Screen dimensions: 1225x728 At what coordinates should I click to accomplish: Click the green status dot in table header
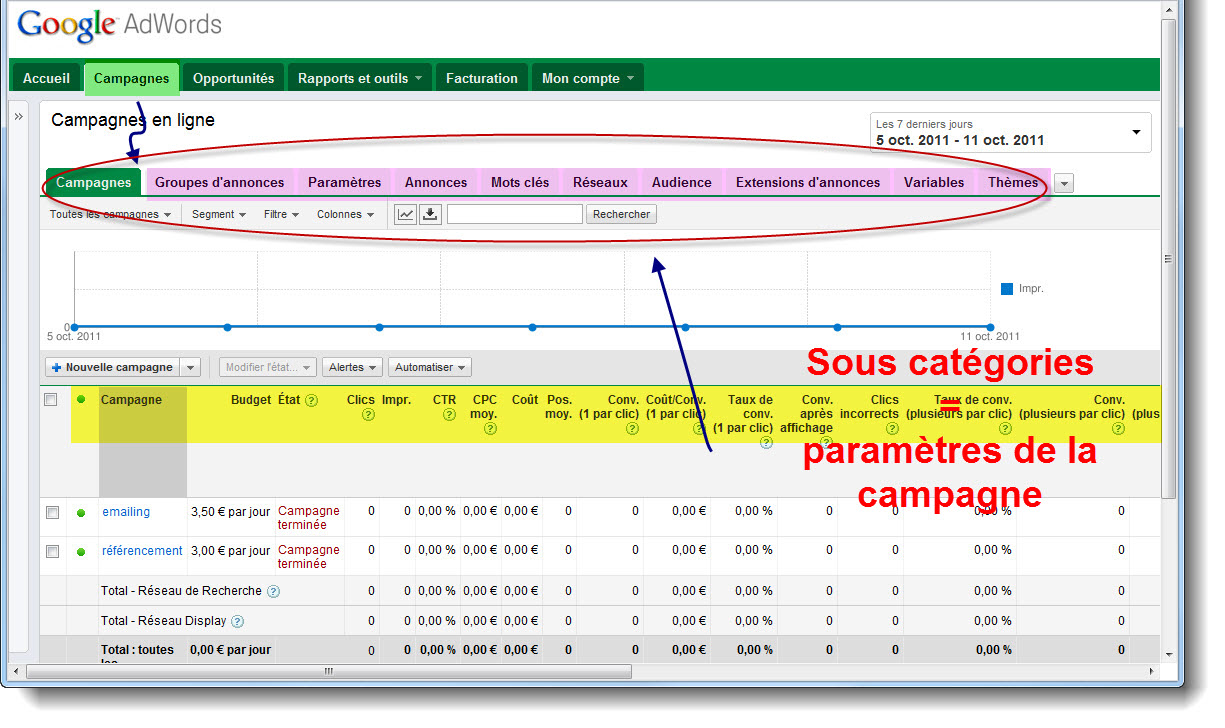coord(81,400)
